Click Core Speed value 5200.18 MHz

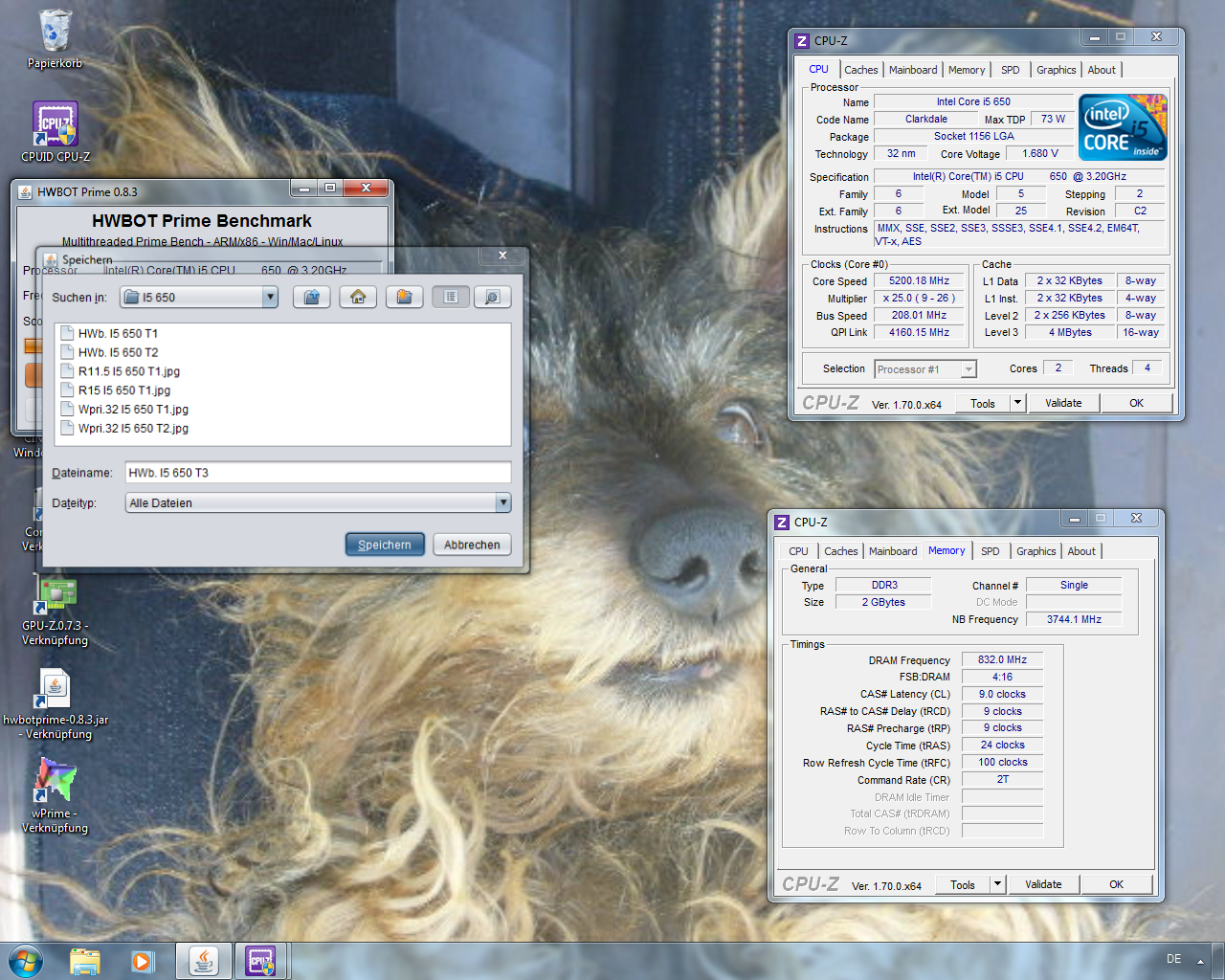919,281
